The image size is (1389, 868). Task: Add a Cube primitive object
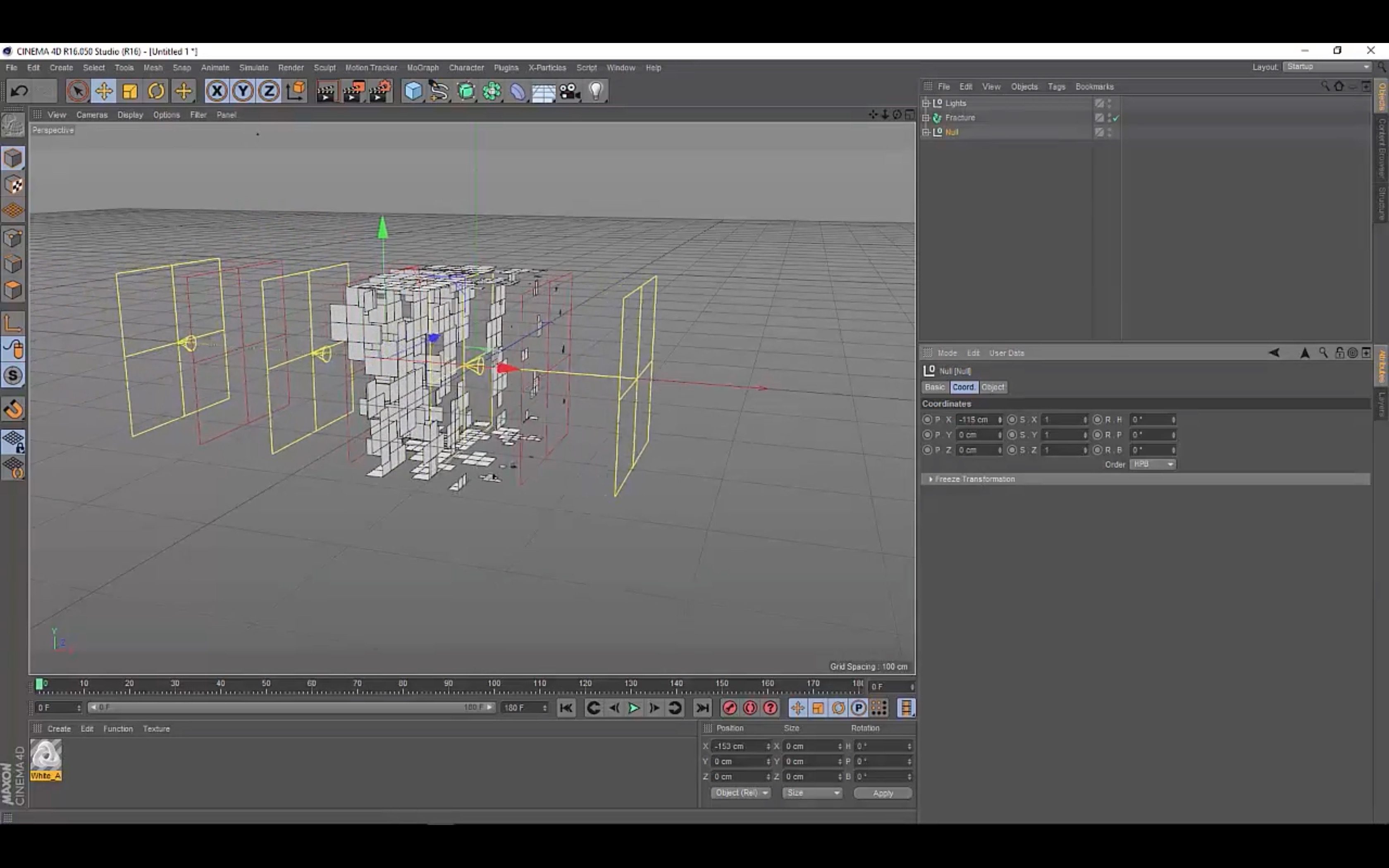point(413,91)
